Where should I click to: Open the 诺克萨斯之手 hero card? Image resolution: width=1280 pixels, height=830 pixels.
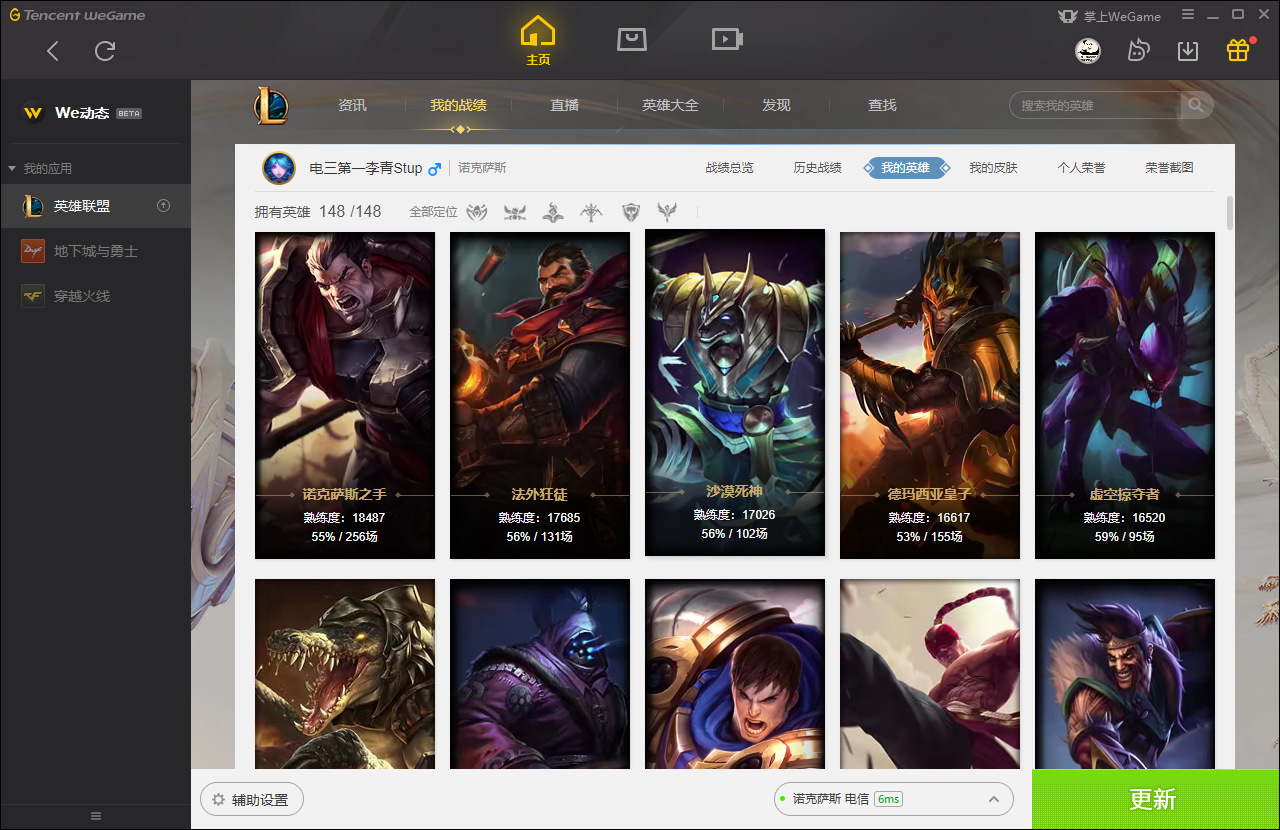pos(345,396)
